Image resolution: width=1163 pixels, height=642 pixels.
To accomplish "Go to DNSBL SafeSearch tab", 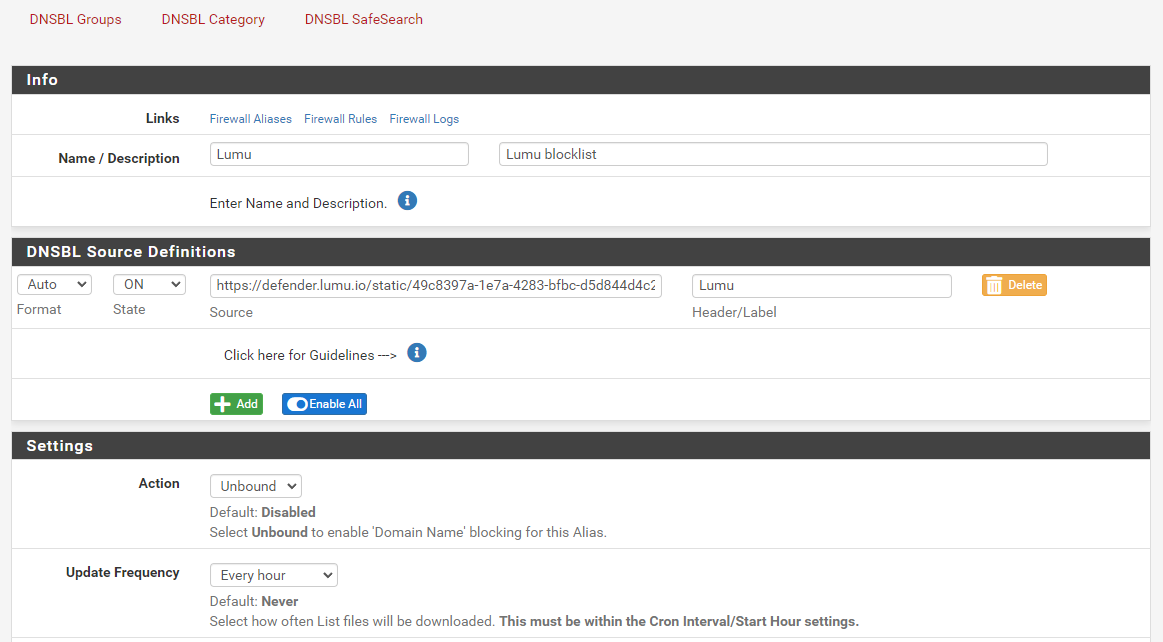I will (x=363, y=19).
